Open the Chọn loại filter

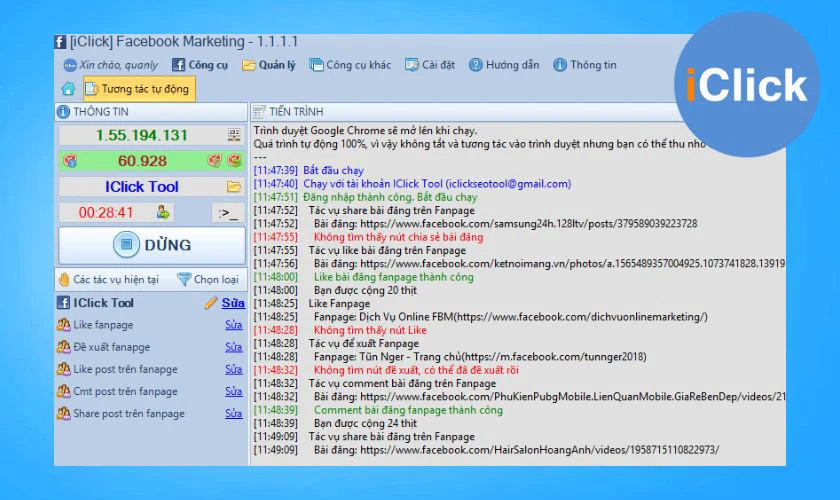click(208, 280)
